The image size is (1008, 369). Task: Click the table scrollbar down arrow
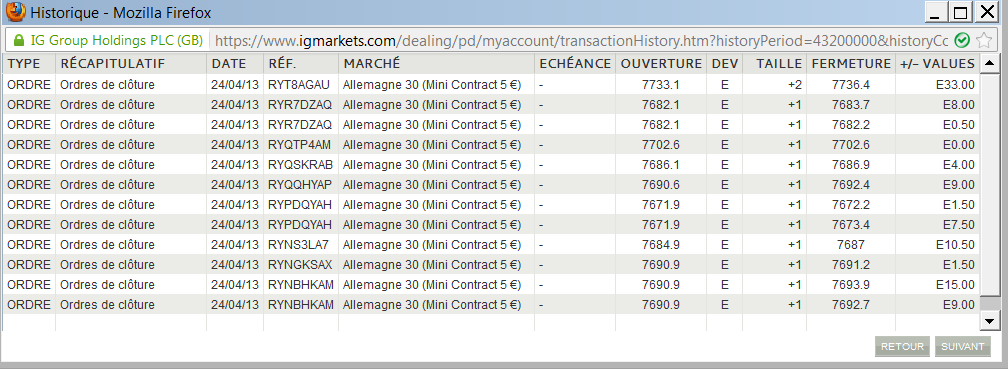(x=989, y=320)
